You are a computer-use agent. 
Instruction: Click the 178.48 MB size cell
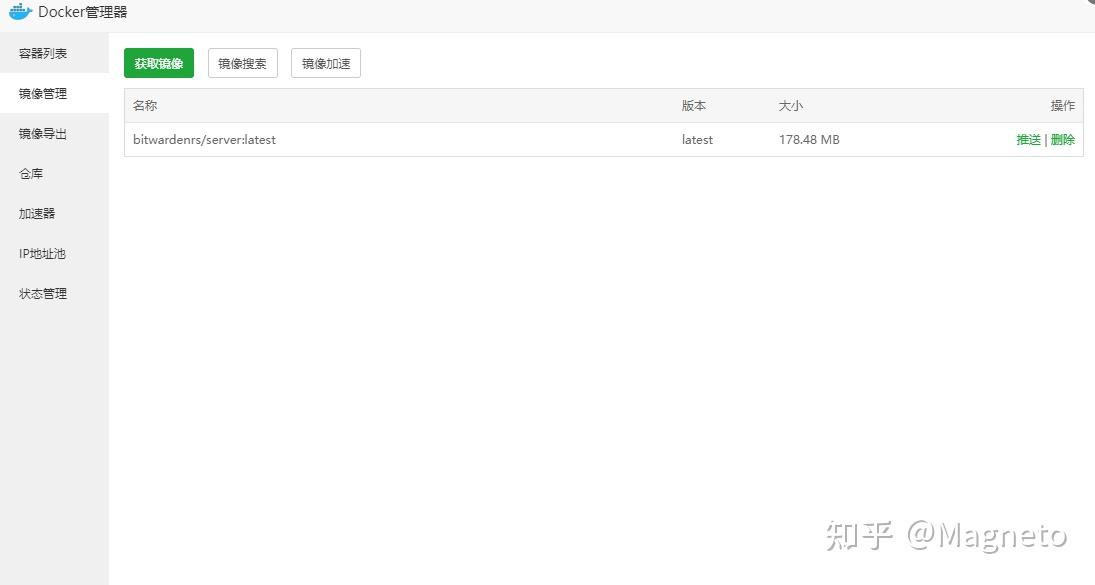coord(809,140)
